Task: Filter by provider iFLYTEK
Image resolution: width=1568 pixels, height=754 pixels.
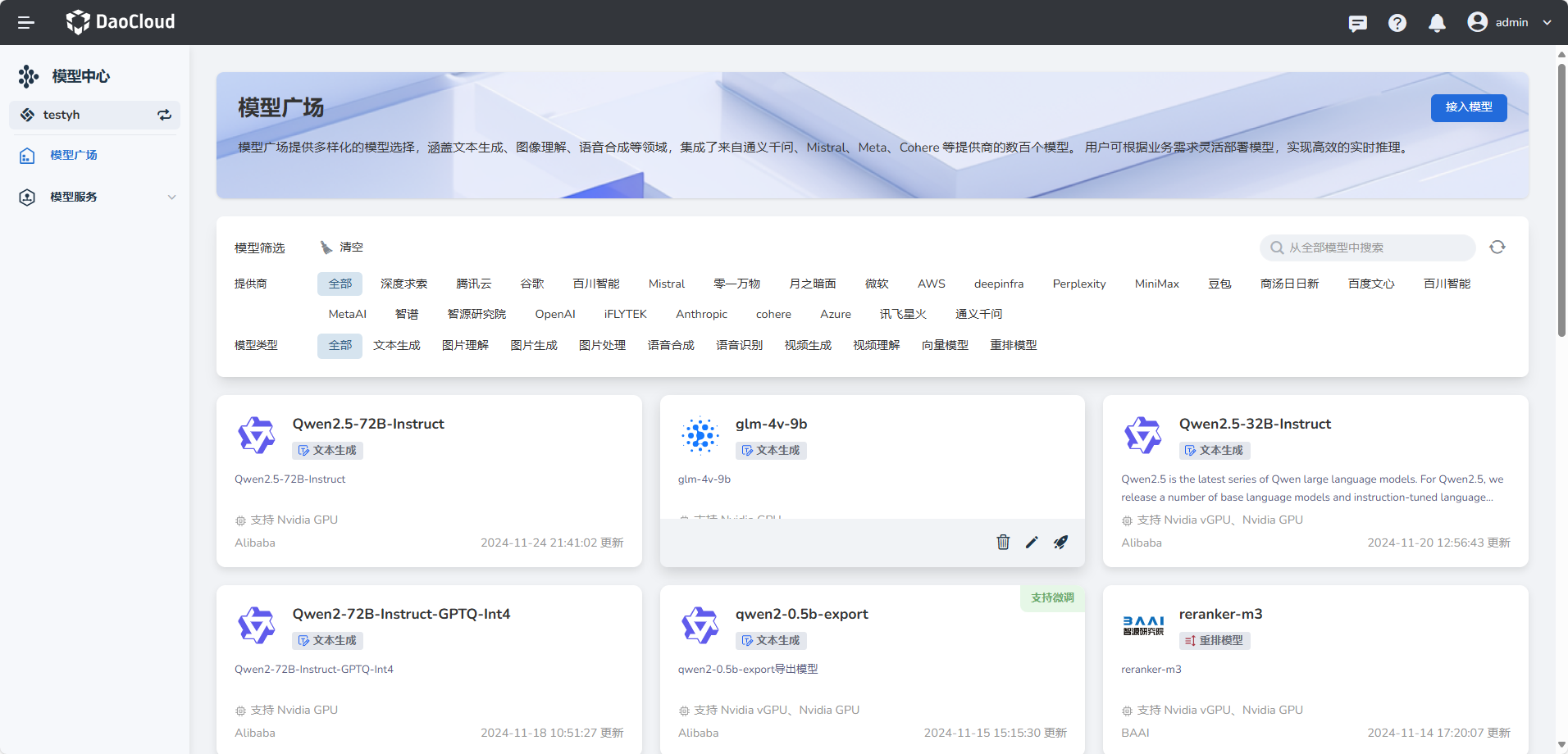Action: 626,314
